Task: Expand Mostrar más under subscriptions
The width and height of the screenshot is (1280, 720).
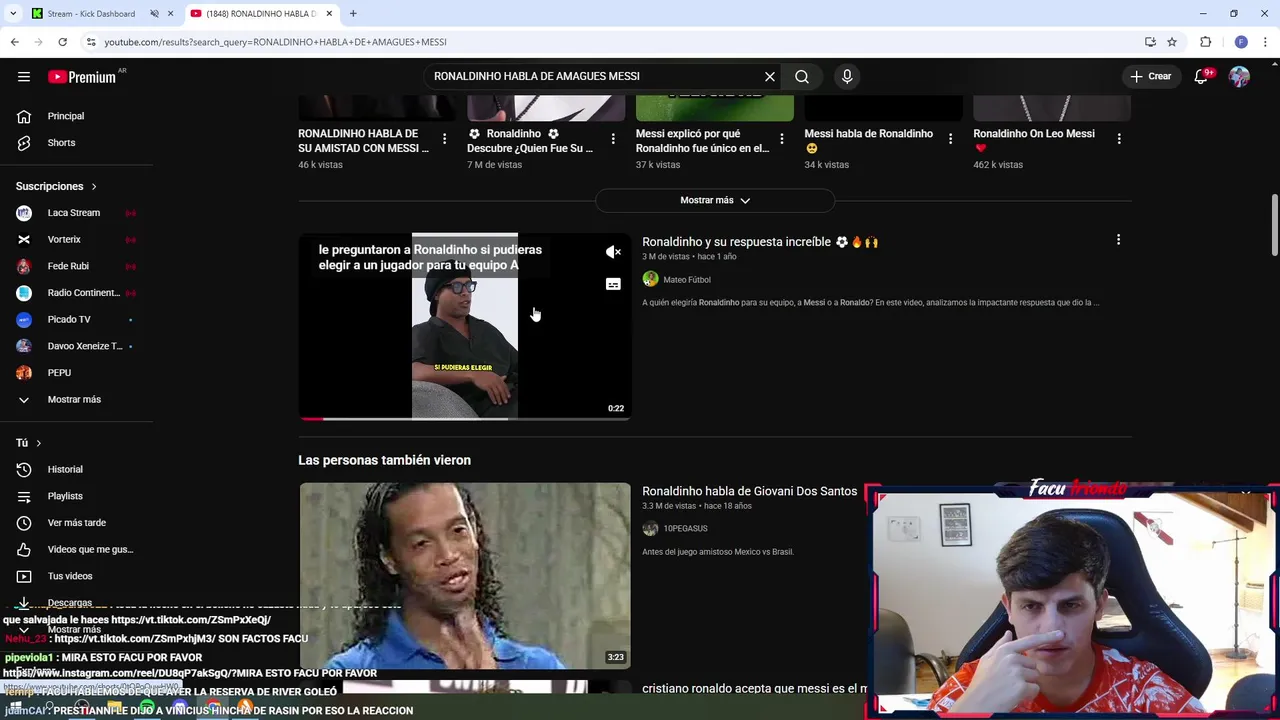Action: pyautogui.click(x=76, y=399)
